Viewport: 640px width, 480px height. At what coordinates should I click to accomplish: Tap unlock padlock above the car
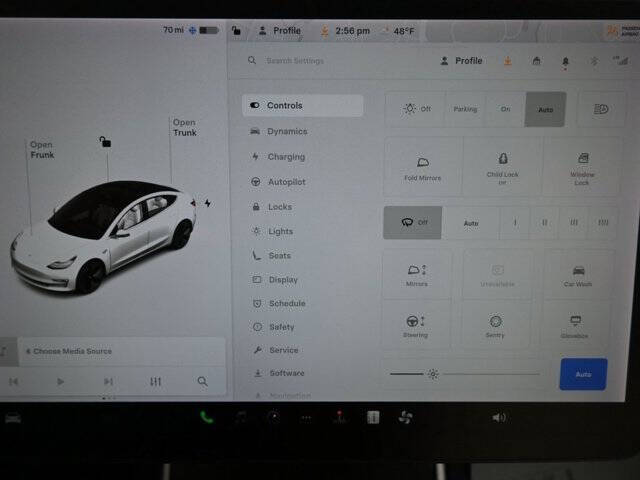[105, 142]
